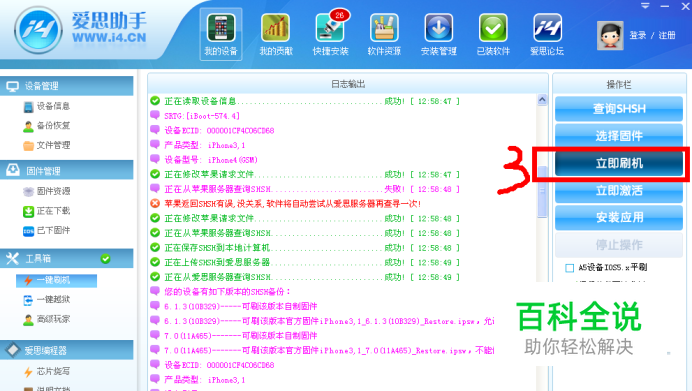Screen dimensions: 692x391
Task: Collapse the 固件管理 section header
Action: coord(67,170)
